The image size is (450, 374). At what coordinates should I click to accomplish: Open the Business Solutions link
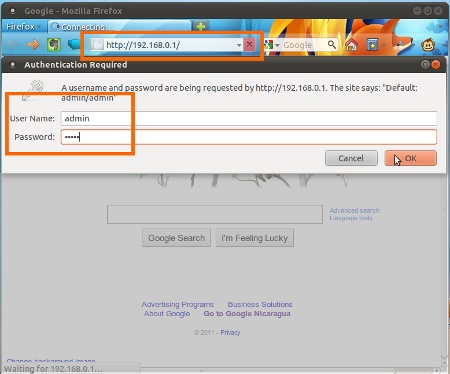pyautogui.click(x=260, y=304)
